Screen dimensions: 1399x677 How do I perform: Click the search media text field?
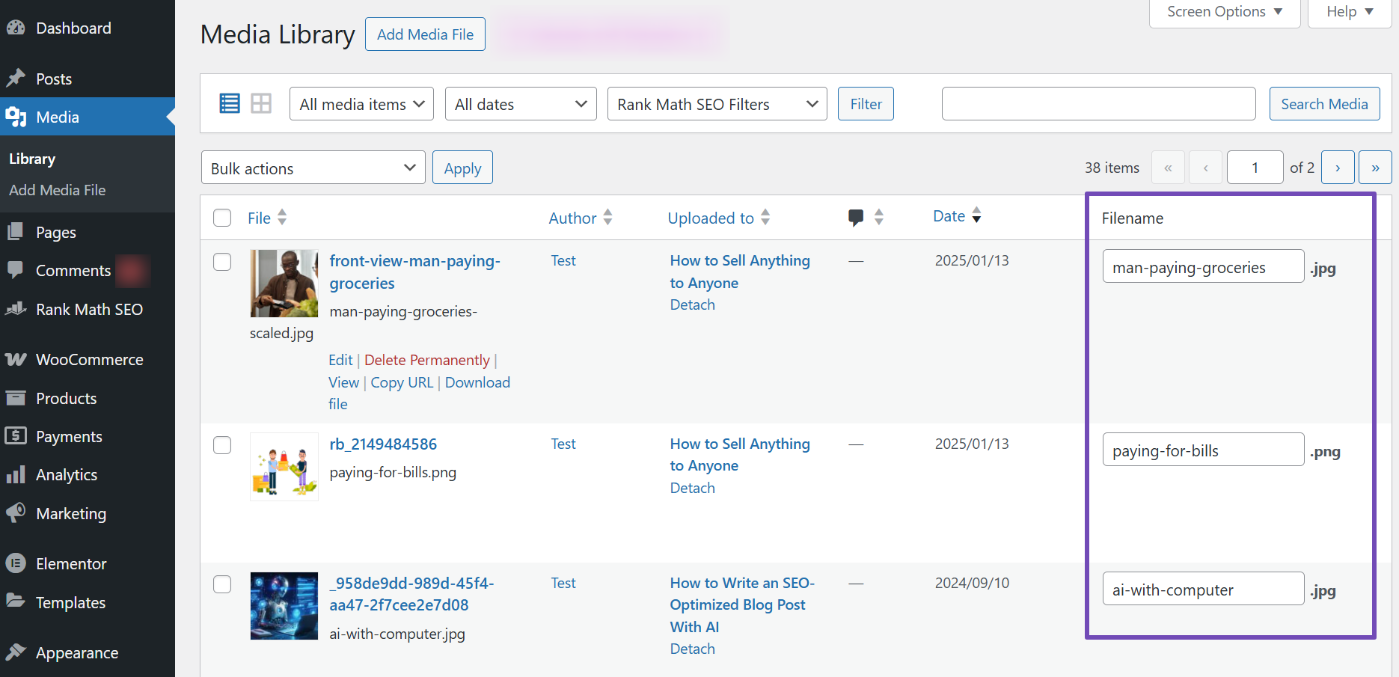click(x=1098, y=104)
